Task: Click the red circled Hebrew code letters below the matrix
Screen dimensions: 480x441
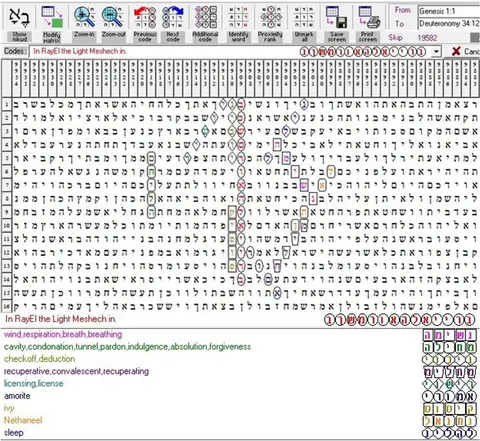Action: (x=400, y=320)
